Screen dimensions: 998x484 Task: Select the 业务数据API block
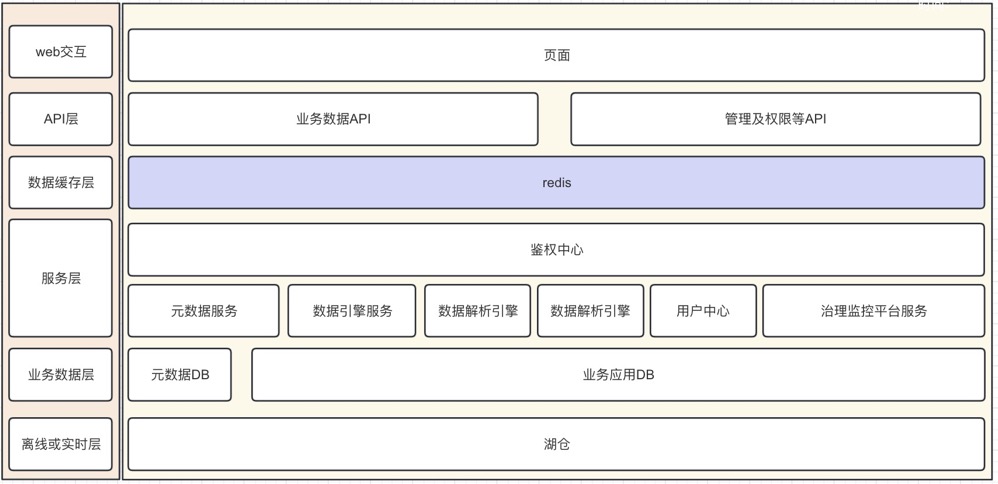[333, 119]
